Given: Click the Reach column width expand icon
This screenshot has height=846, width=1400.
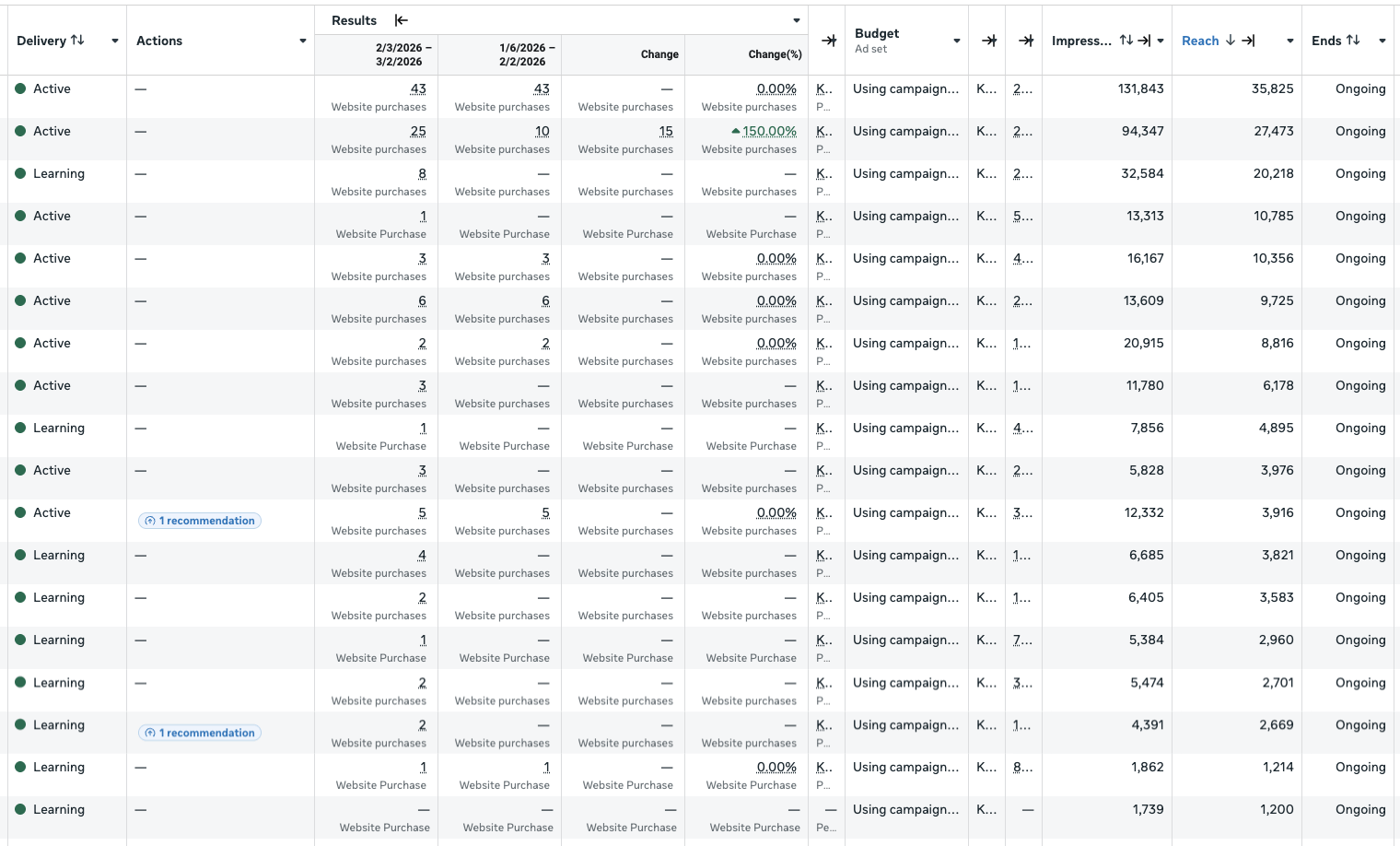Looking at the screenshot, I should click(1248, 41).
